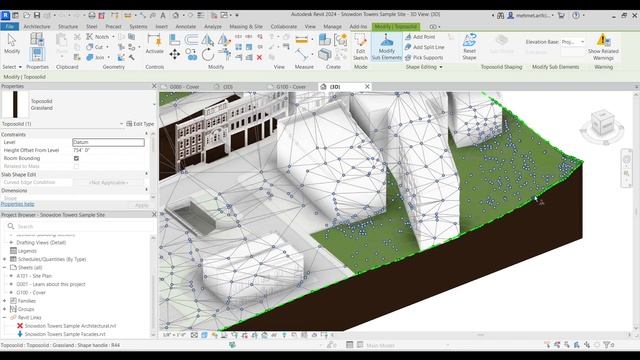Click the Add Point tool

click(x=420, y=37)
